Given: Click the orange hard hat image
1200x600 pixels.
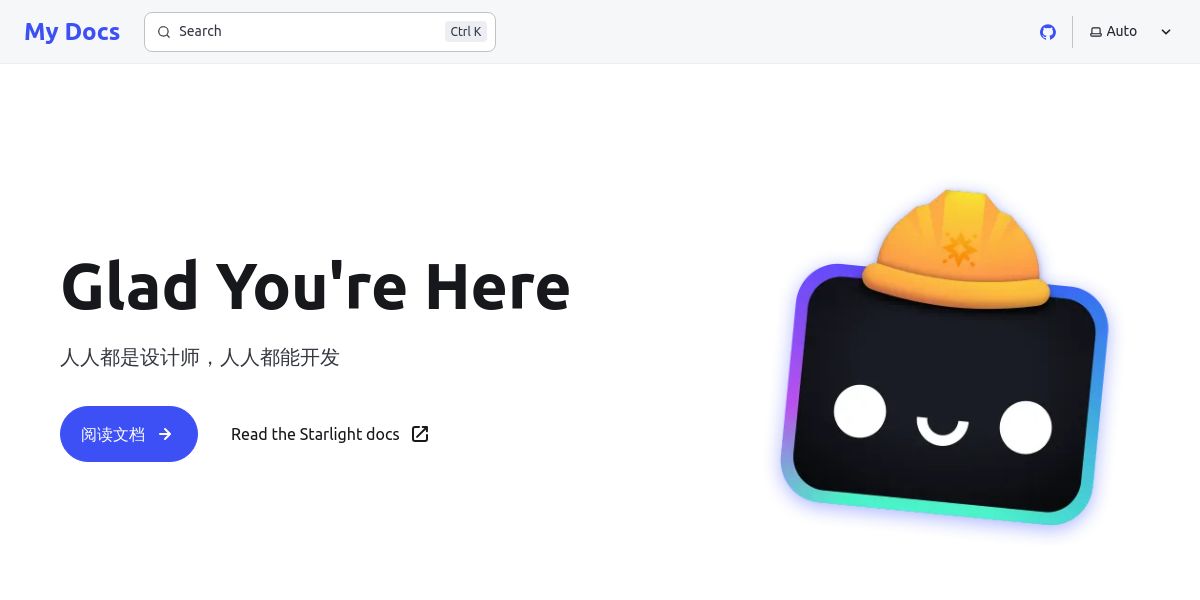Looking at the screenshot, I should [x=956, y=248].
